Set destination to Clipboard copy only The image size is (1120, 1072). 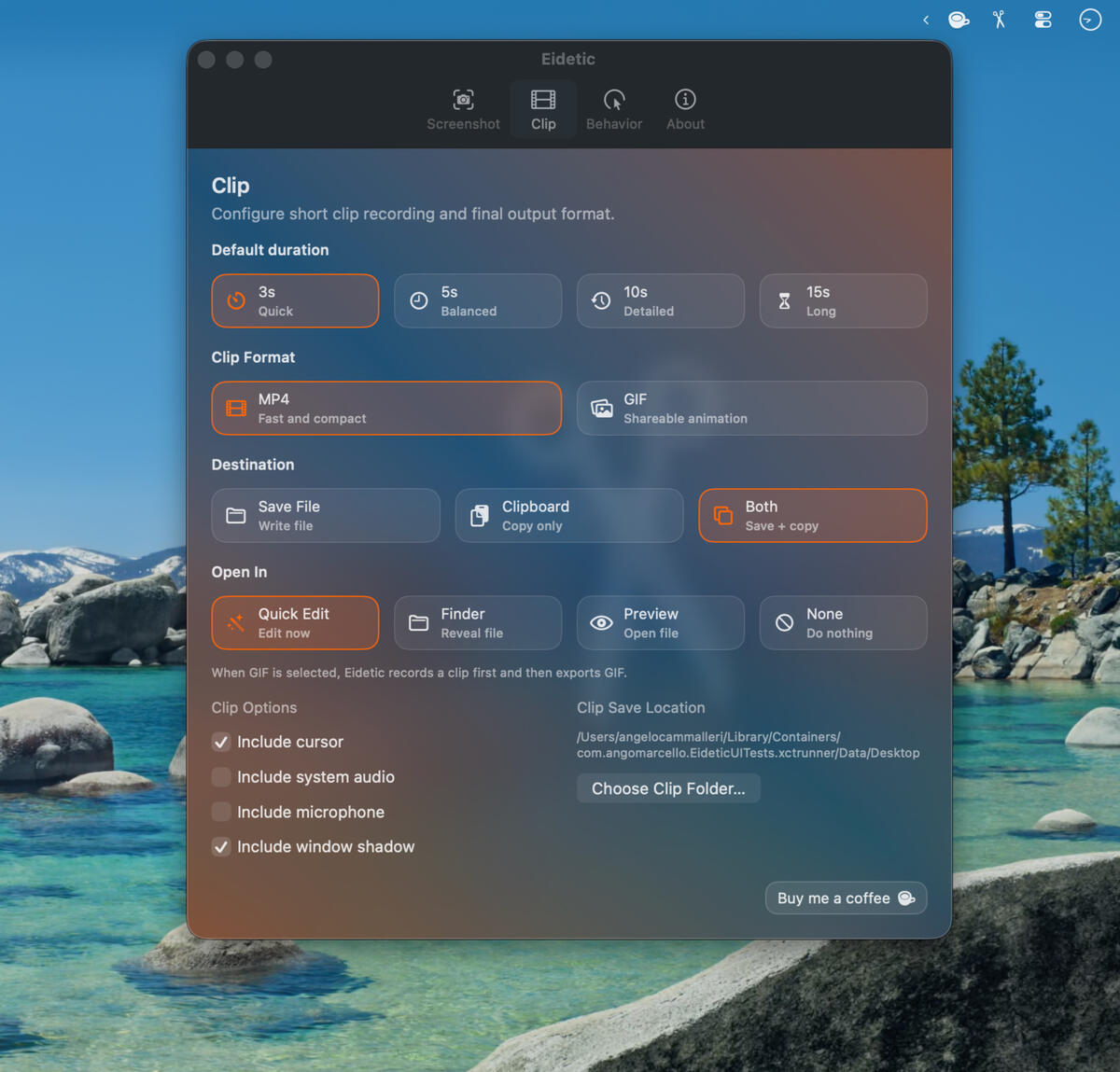point(569,515)
